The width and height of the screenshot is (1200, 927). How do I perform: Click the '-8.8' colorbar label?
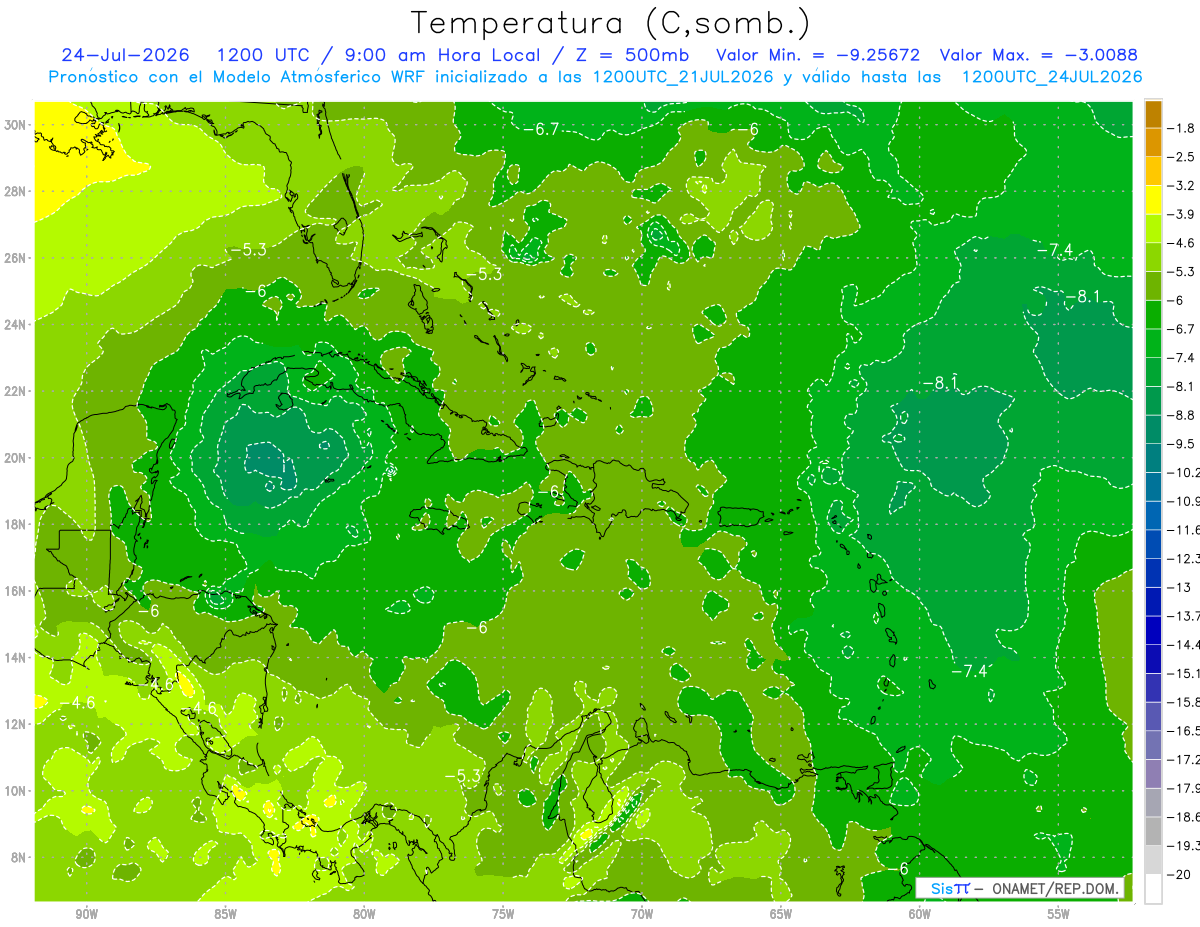click(x=1182, y=415)
